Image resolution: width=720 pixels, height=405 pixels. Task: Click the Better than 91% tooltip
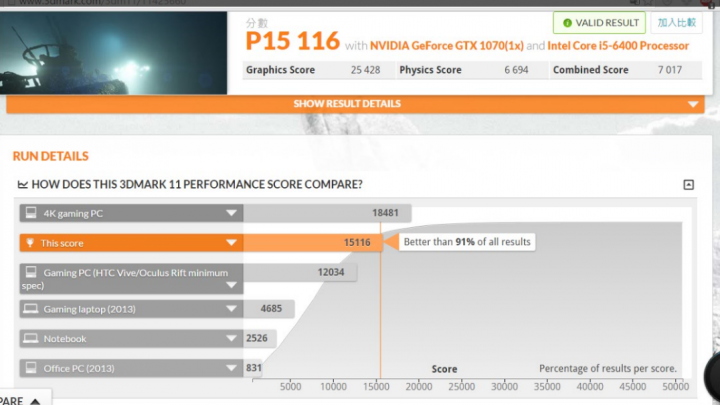467,242
